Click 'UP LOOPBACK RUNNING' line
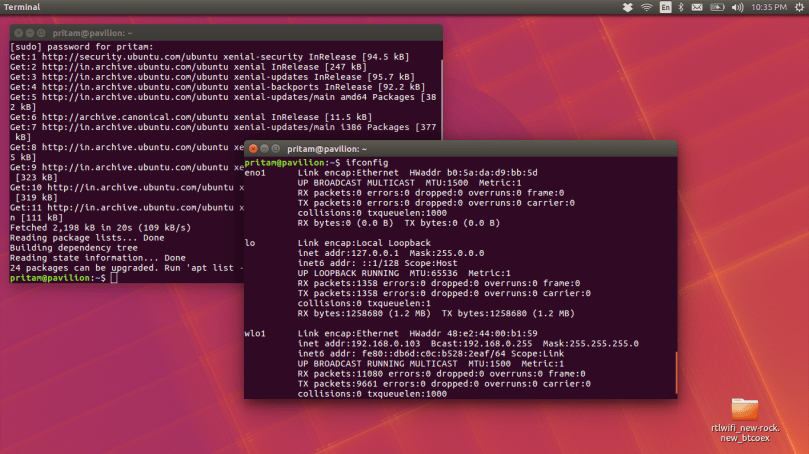 pyautogui.click(x=404, y=273)
